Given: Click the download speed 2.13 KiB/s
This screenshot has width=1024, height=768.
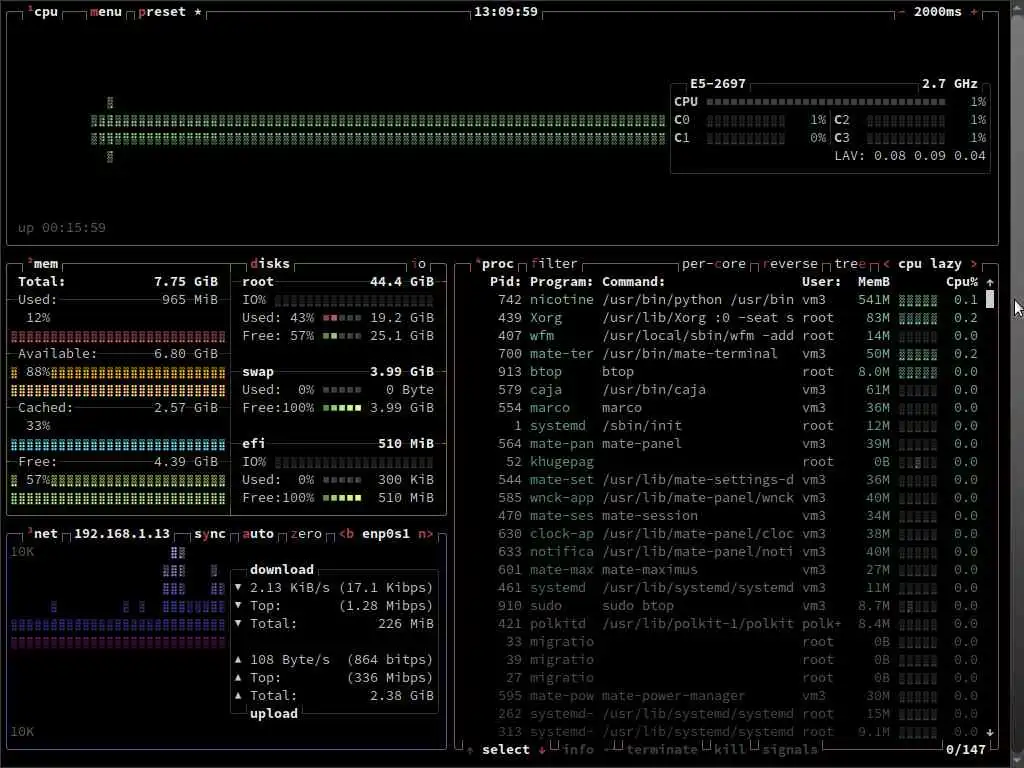Looking at the screenshot, I should (290, 588).
